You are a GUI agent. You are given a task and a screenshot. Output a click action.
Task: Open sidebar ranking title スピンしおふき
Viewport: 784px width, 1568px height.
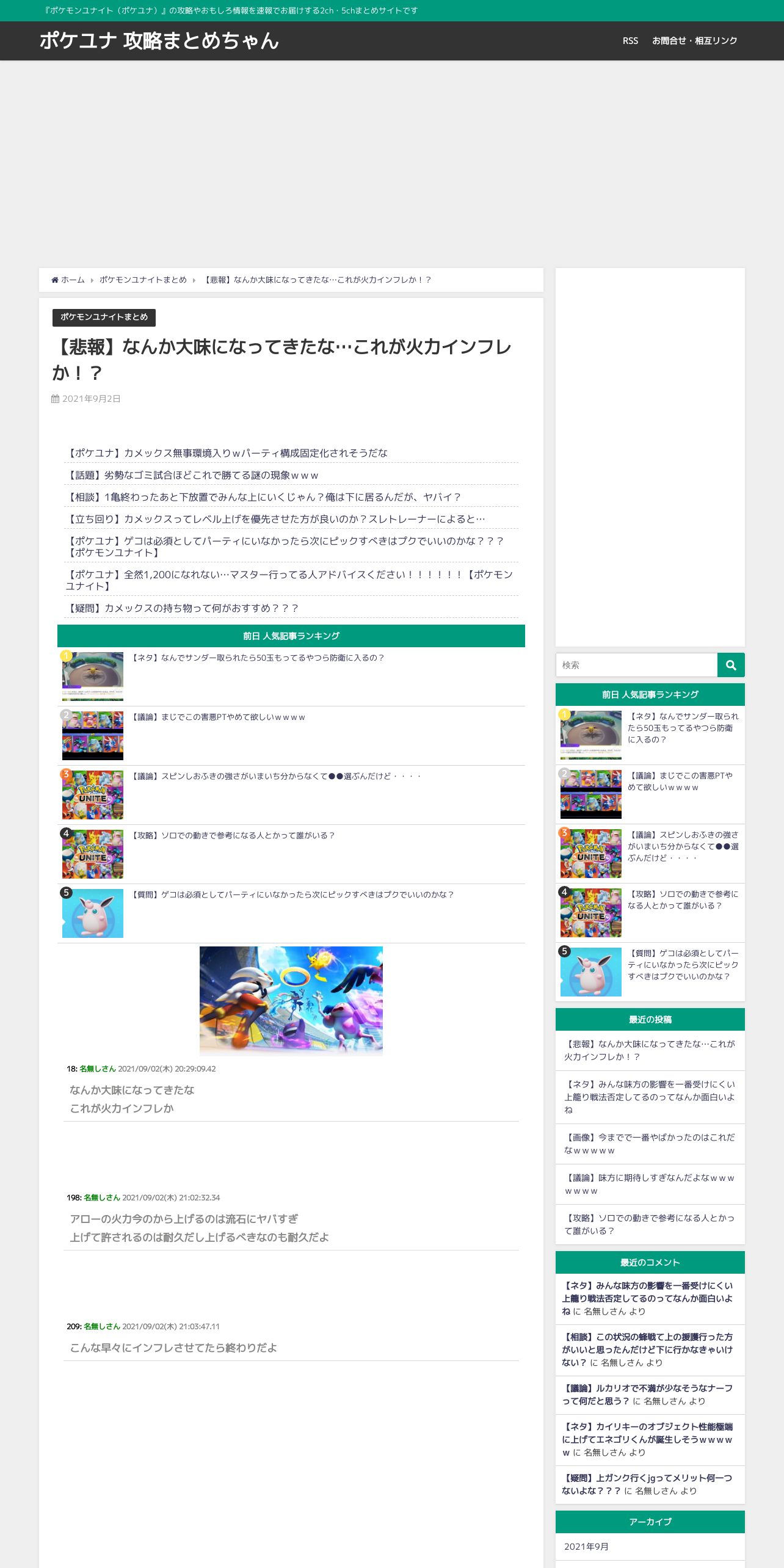pyautogui.click(x=683, y=846)
